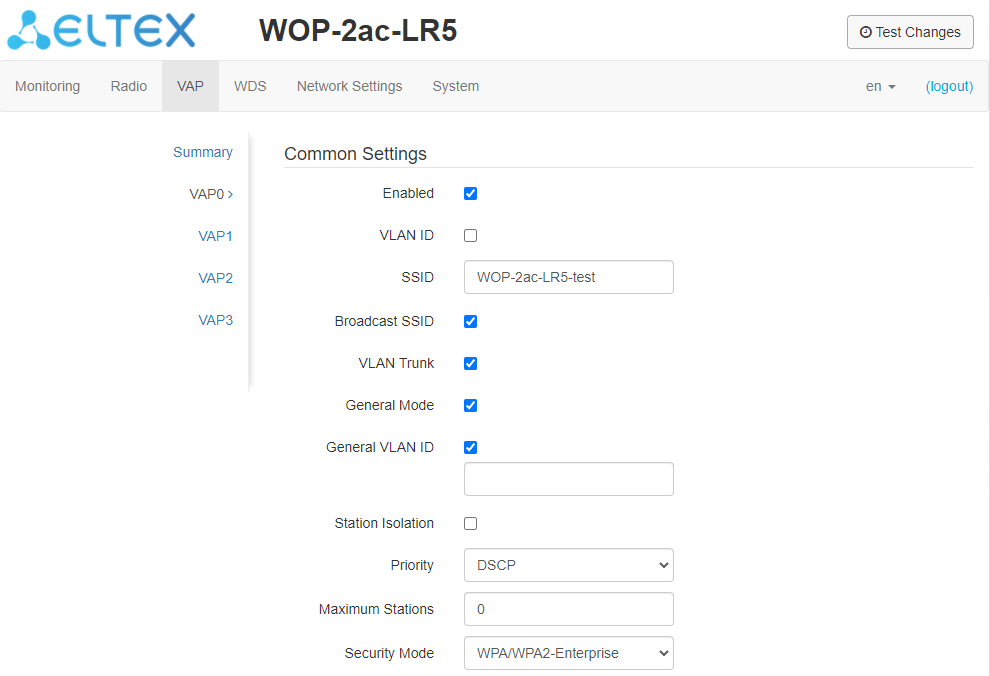990x676 pixels.
Task: Click the WOP-2ac-LR5 device title
Action: [x=358, y=30]
